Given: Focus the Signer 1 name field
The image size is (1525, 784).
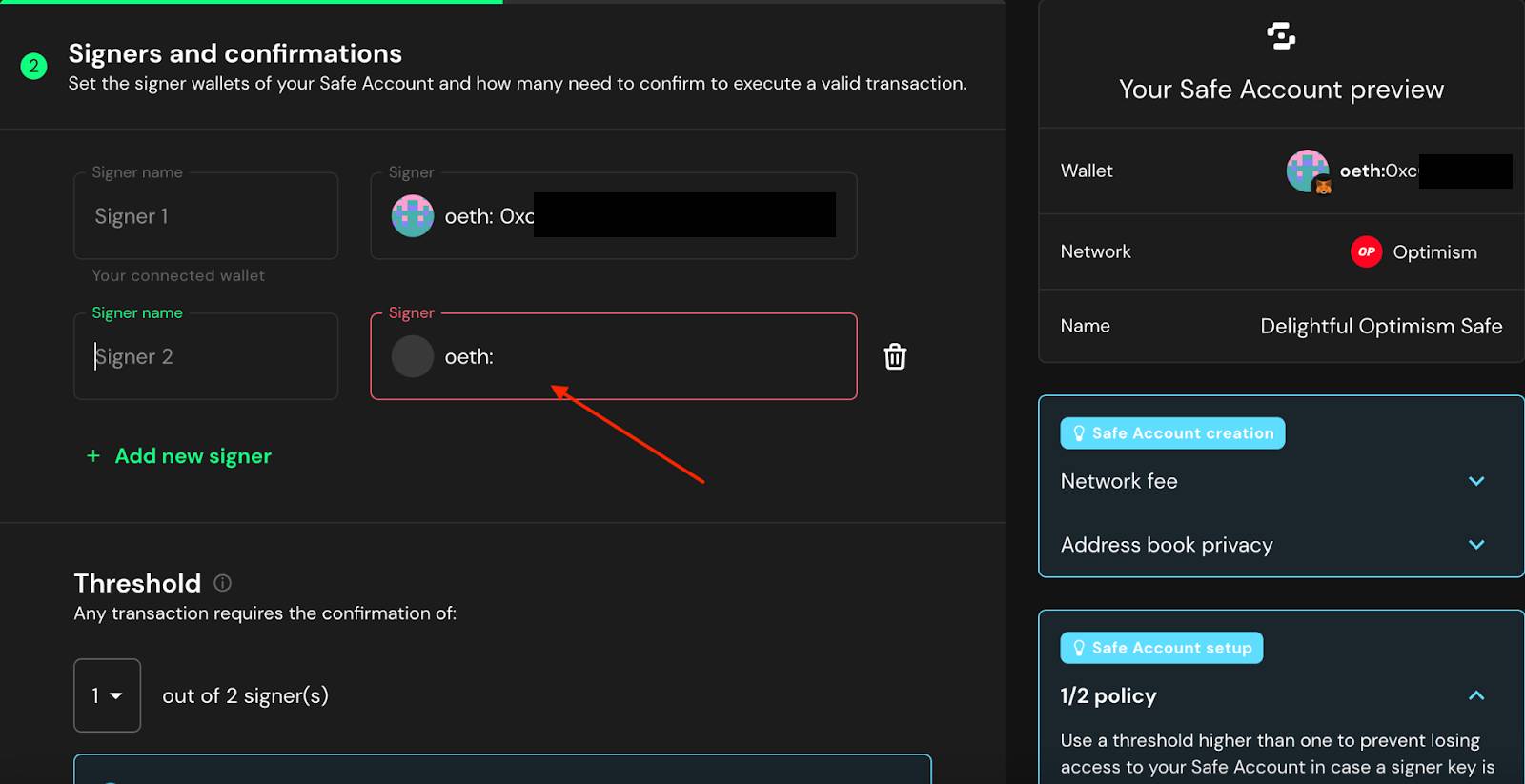Looking at the screenshot, I should tap(206, 216).
